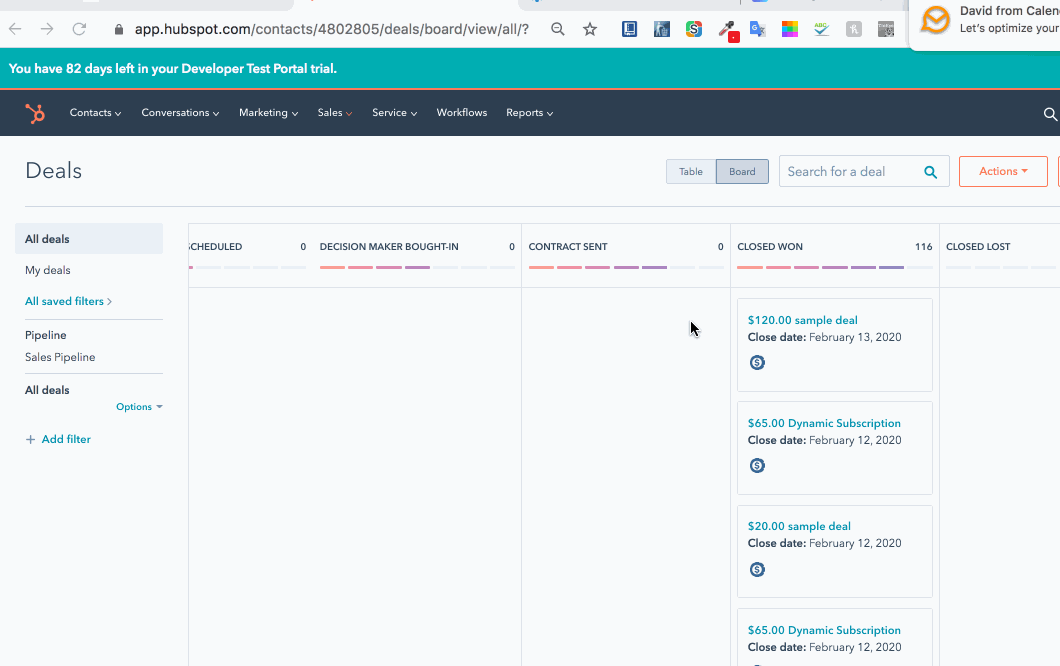Click the 116 count in Closed Won
1060x666 pixels.
[923, 247]
